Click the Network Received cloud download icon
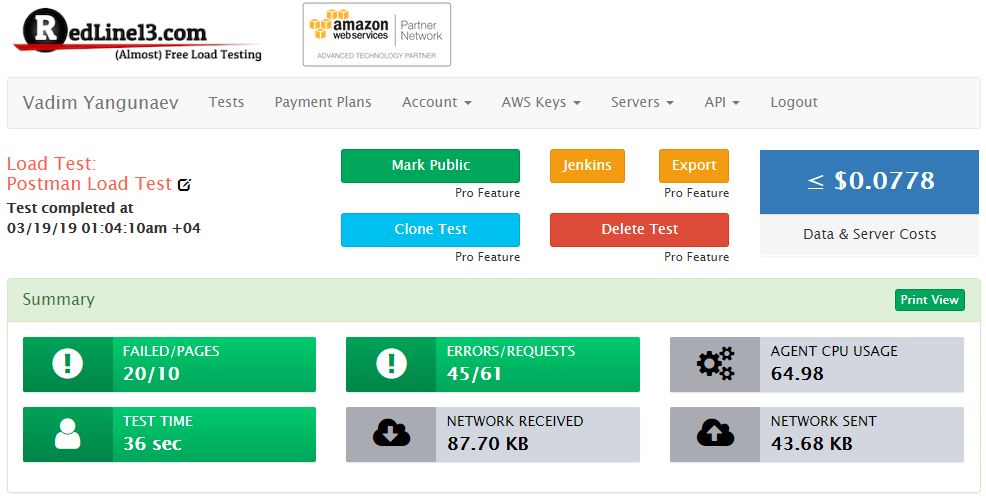Image resolution: width=986 pixels, height=497 pixels. pos(391,434)
